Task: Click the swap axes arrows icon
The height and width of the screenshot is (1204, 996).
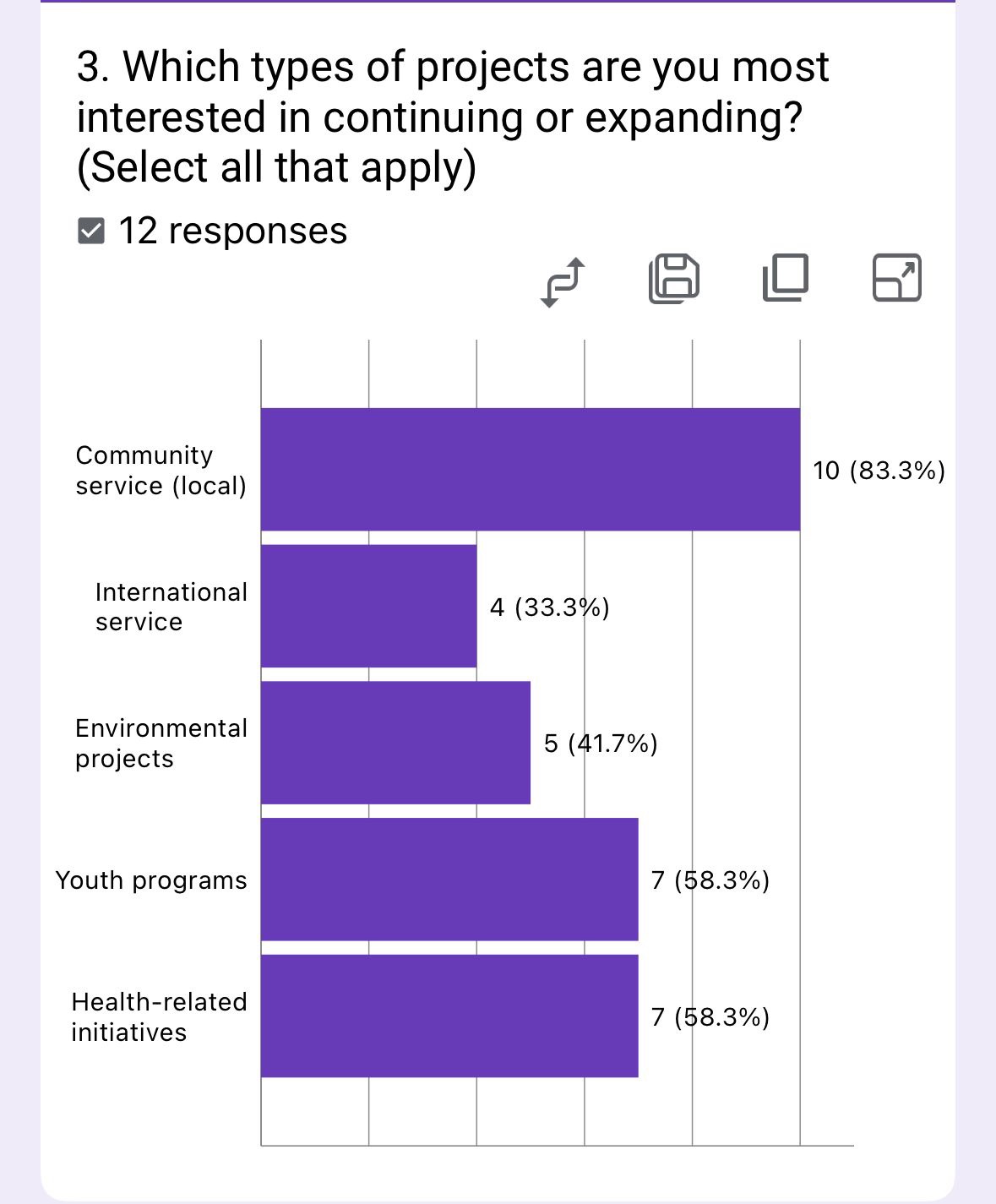Action: [563, 281]
